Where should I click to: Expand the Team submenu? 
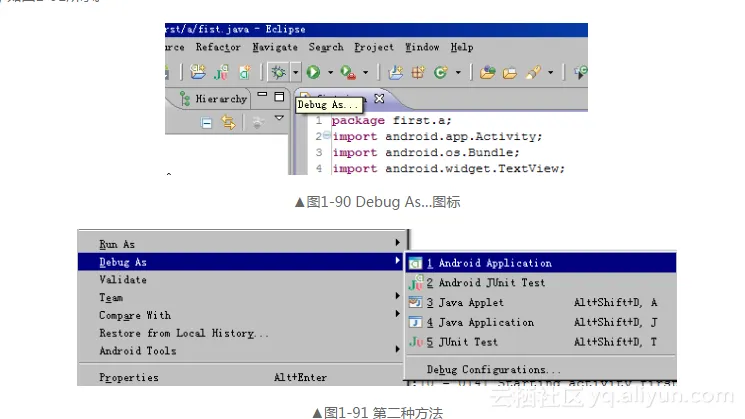pos(240,297)
